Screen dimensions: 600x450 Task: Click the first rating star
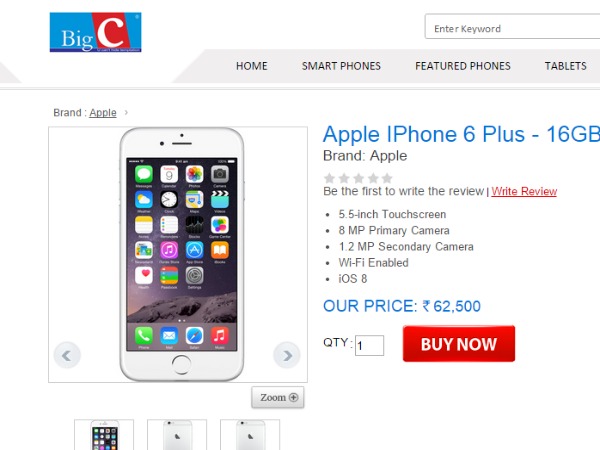pos(329,178)
